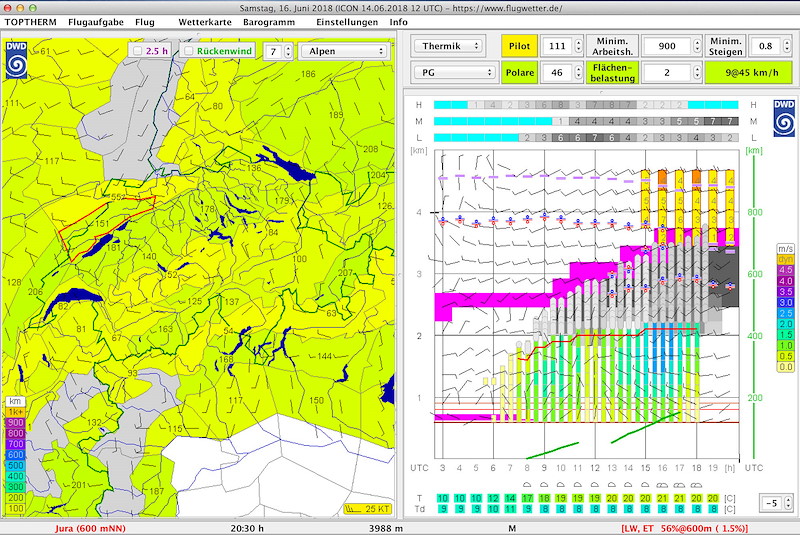The image size is (800, 535).
Task: Click the Minim. Steigen button
Action: [726, 46]
